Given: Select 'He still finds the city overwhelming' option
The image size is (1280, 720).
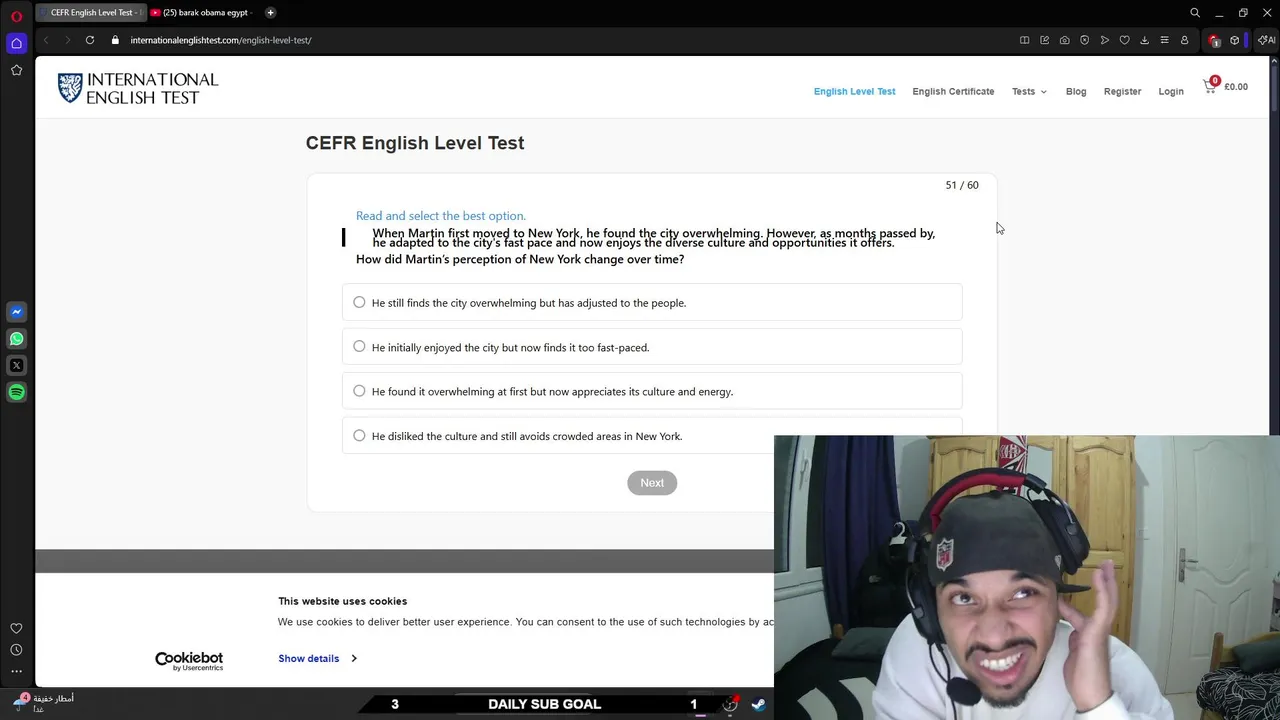Looking at the screenshot, I should pos(652,303).
